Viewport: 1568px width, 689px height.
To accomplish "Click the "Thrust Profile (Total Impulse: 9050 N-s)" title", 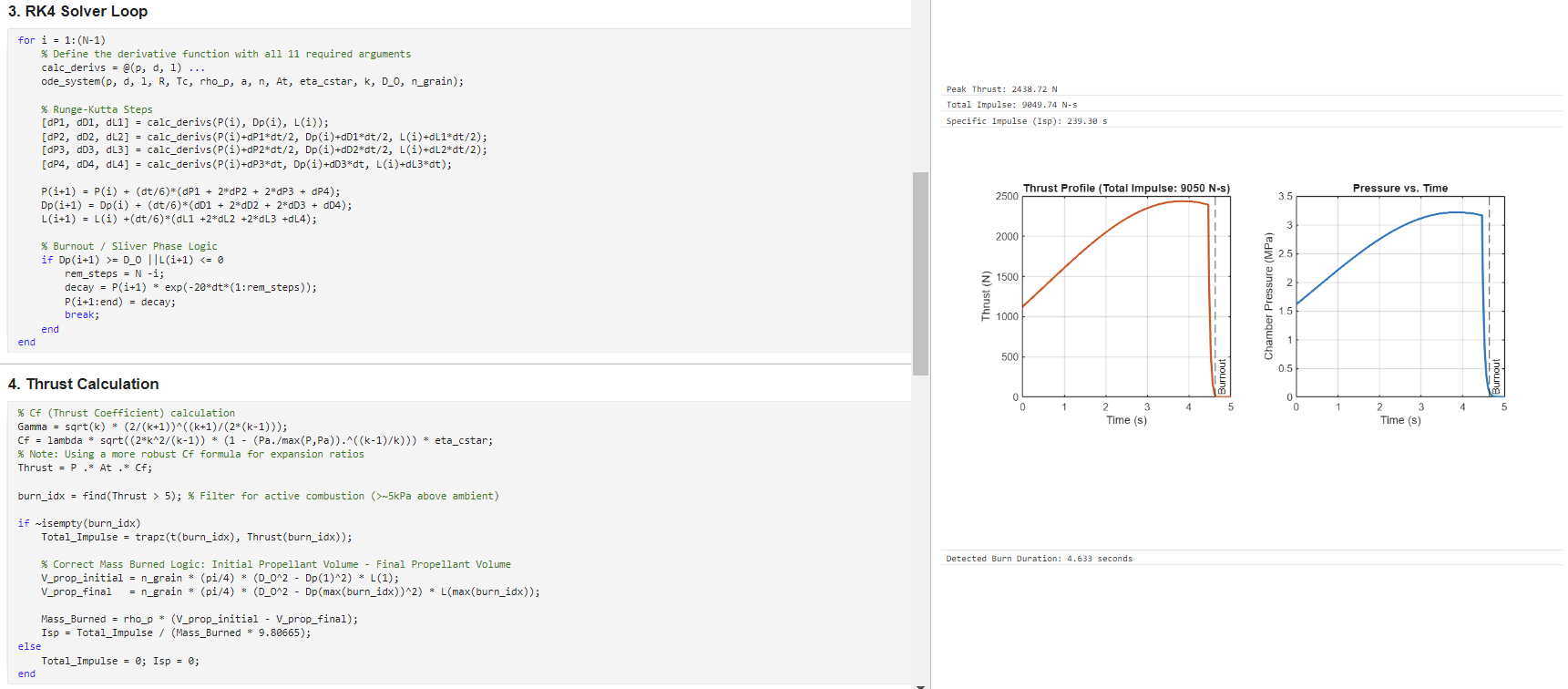I will click(x=1126, y=189).
